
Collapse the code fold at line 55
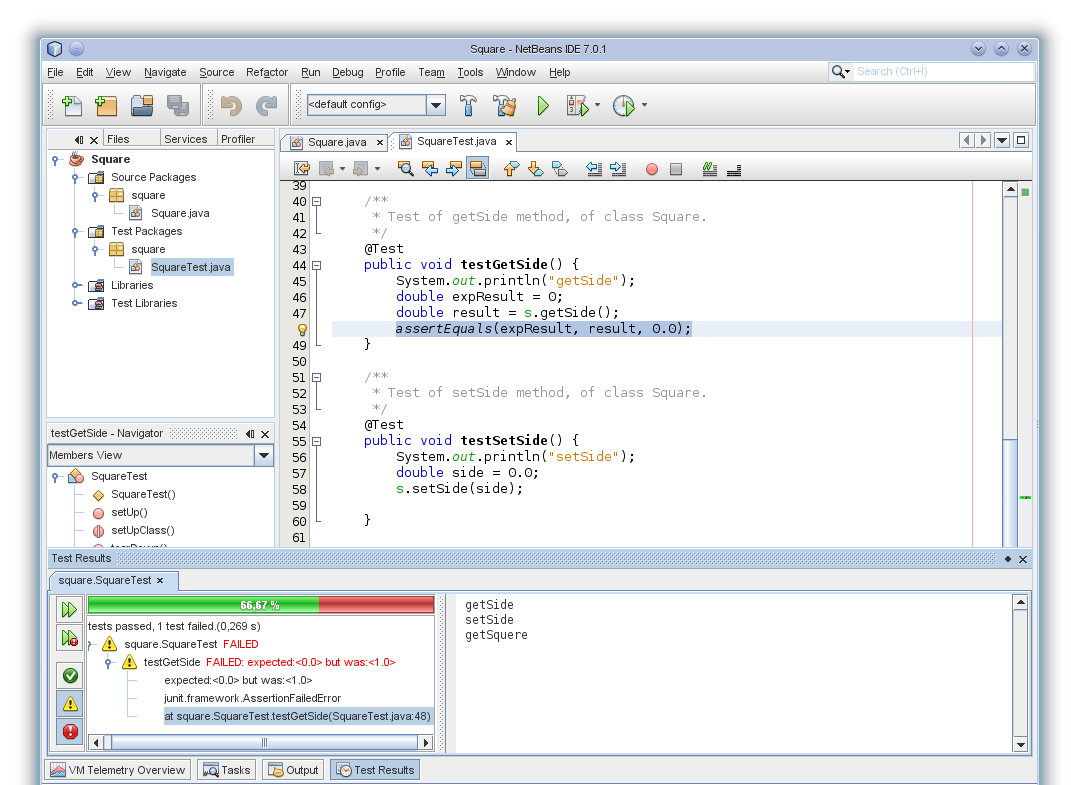tap(316, 441)
